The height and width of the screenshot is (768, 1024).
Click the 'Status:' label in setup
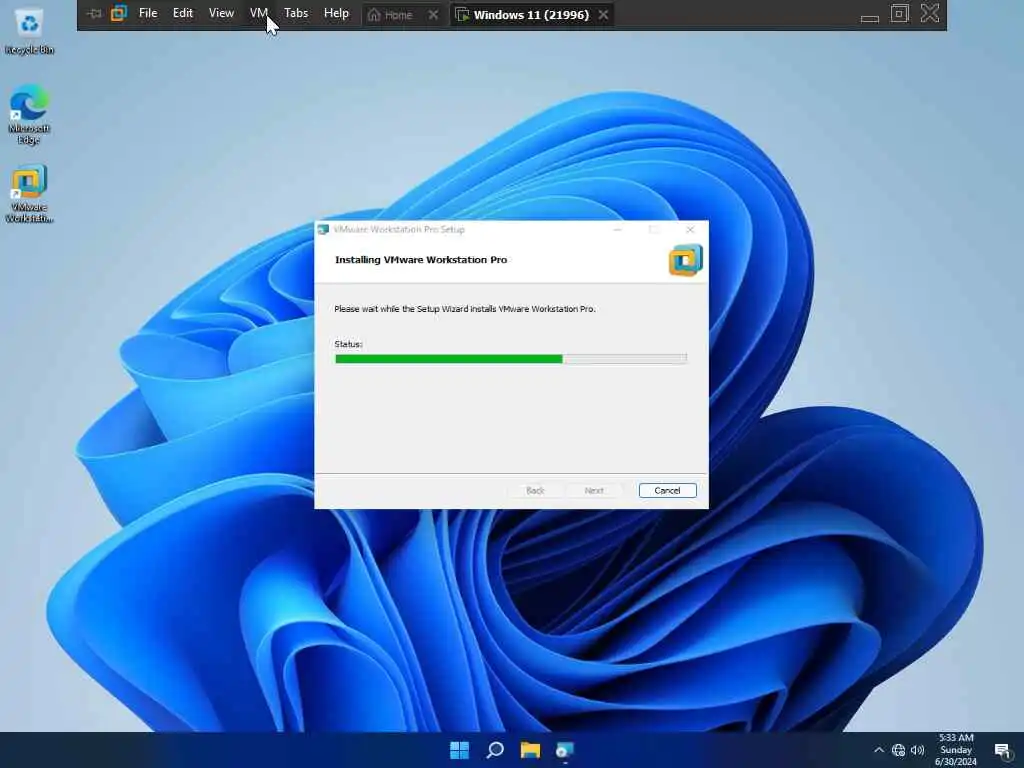pos(348,344)
